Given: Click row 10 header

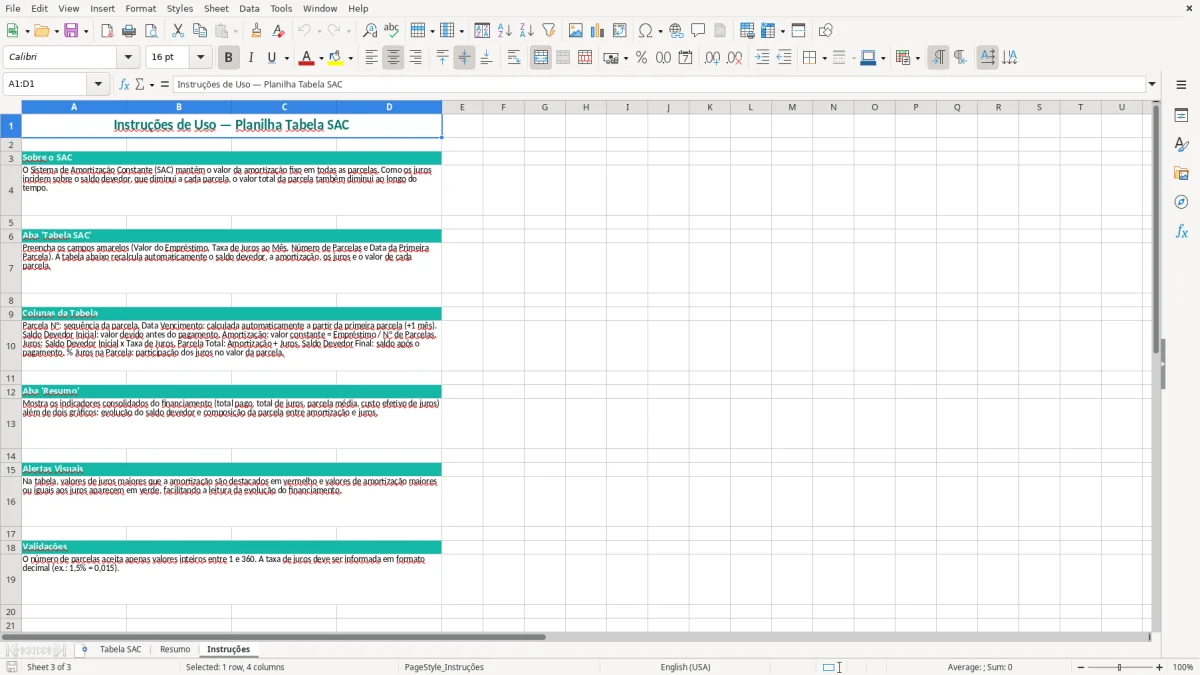Looking at the screenshot, I should (x=11, y=346).
